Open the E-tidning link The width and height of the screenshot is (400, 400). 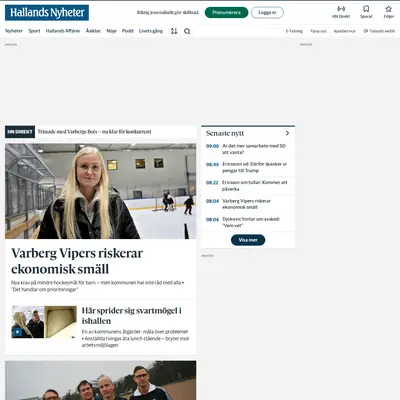[x=294, y=31]
